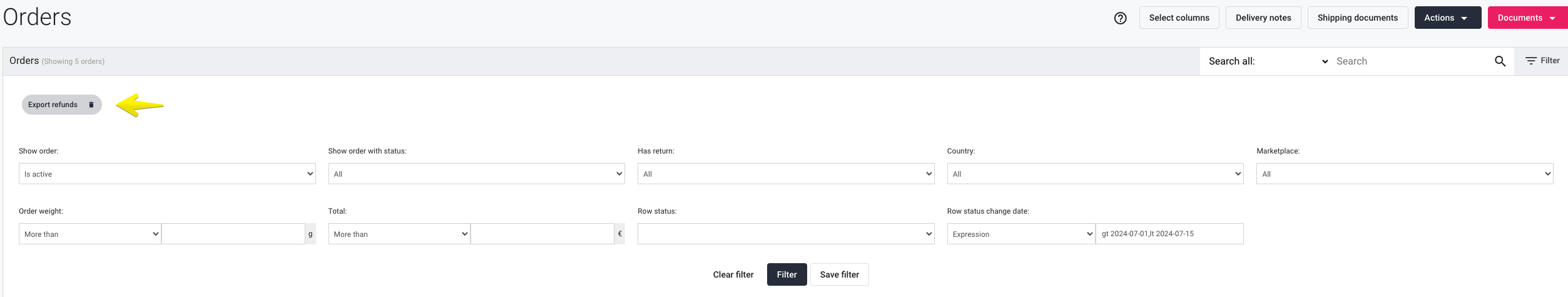Delete the Export refunds saved filter
The width and height of the screenshot is (1568, 297).
tap(91, 105)
